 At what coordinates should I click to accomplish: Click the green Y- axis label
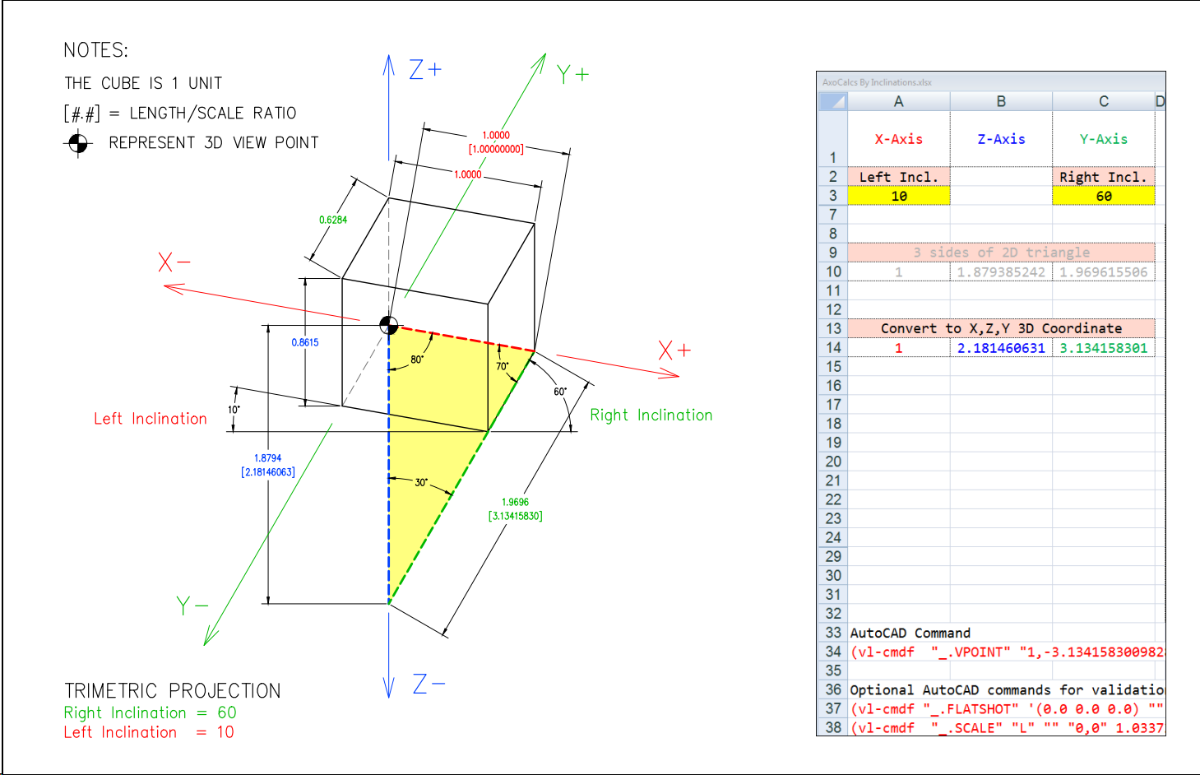(x=193, y=605)
